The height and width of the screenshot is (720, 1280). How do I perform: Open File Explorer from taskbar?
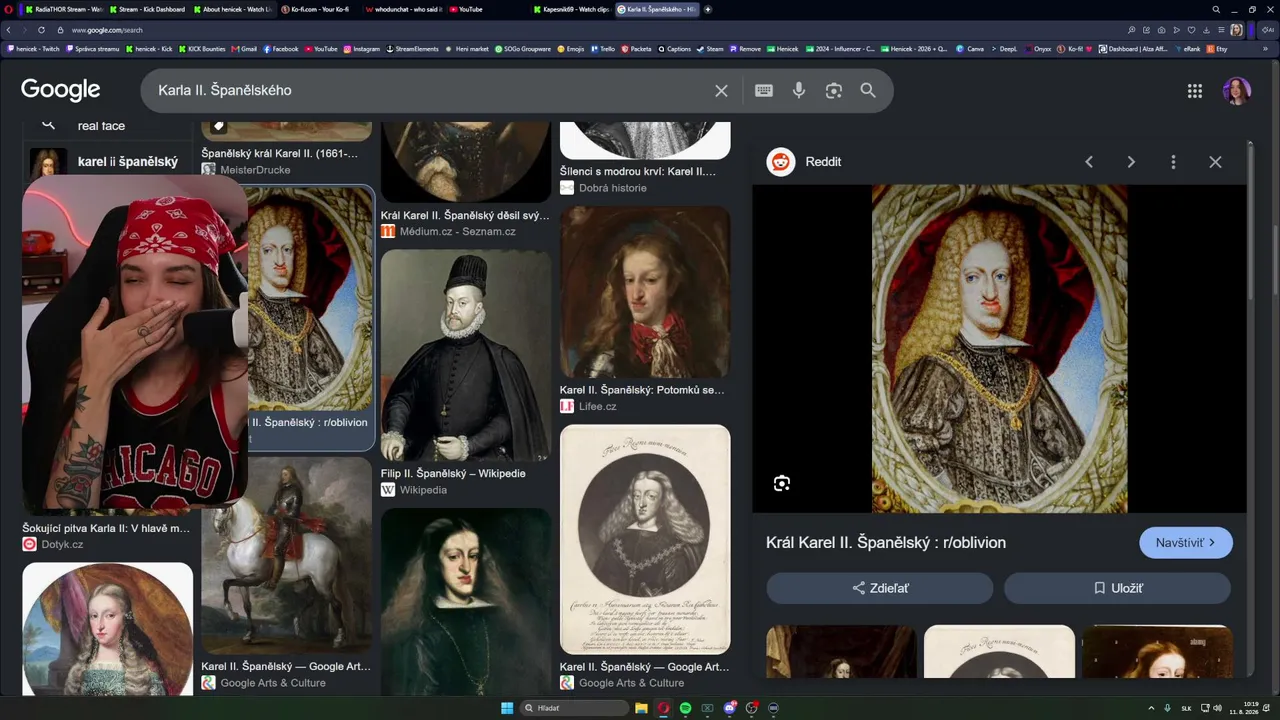(x=641, y=708)
